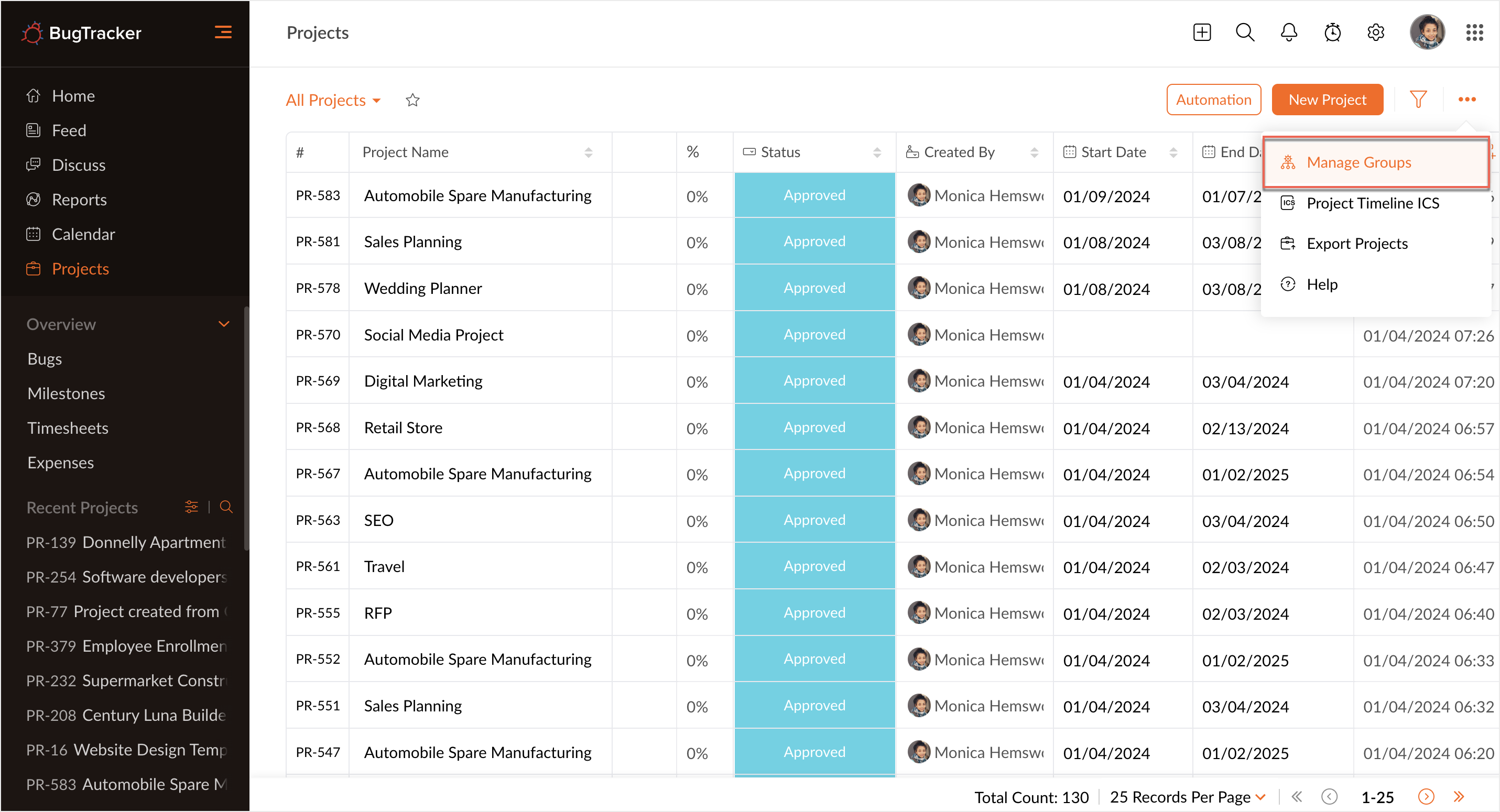Search recent projects magnifier icon
Image resolution: width=1500 pixels, height=812 pixels.
click(226, 507)
